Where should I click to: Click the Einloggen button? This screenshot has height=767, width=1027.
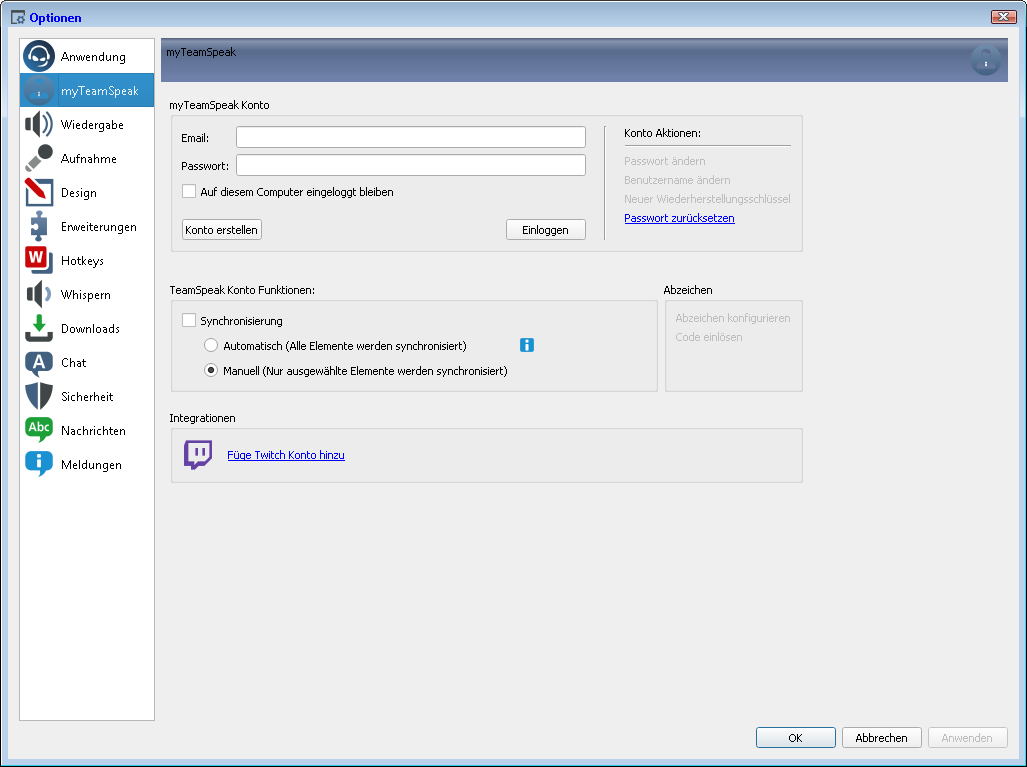(x=546, y=230)
